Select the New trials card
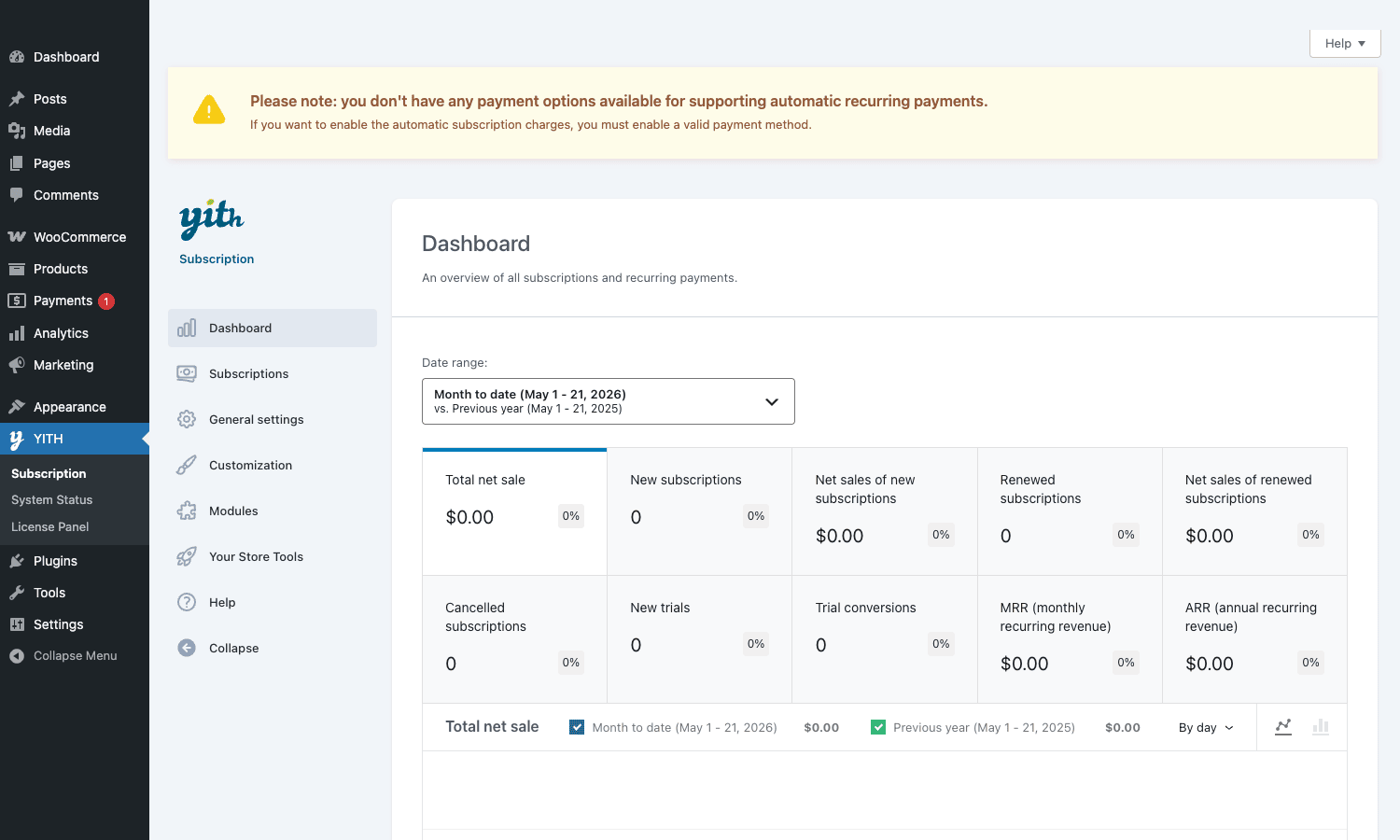This screenshot has height=840, width=1400. [699, 639]
